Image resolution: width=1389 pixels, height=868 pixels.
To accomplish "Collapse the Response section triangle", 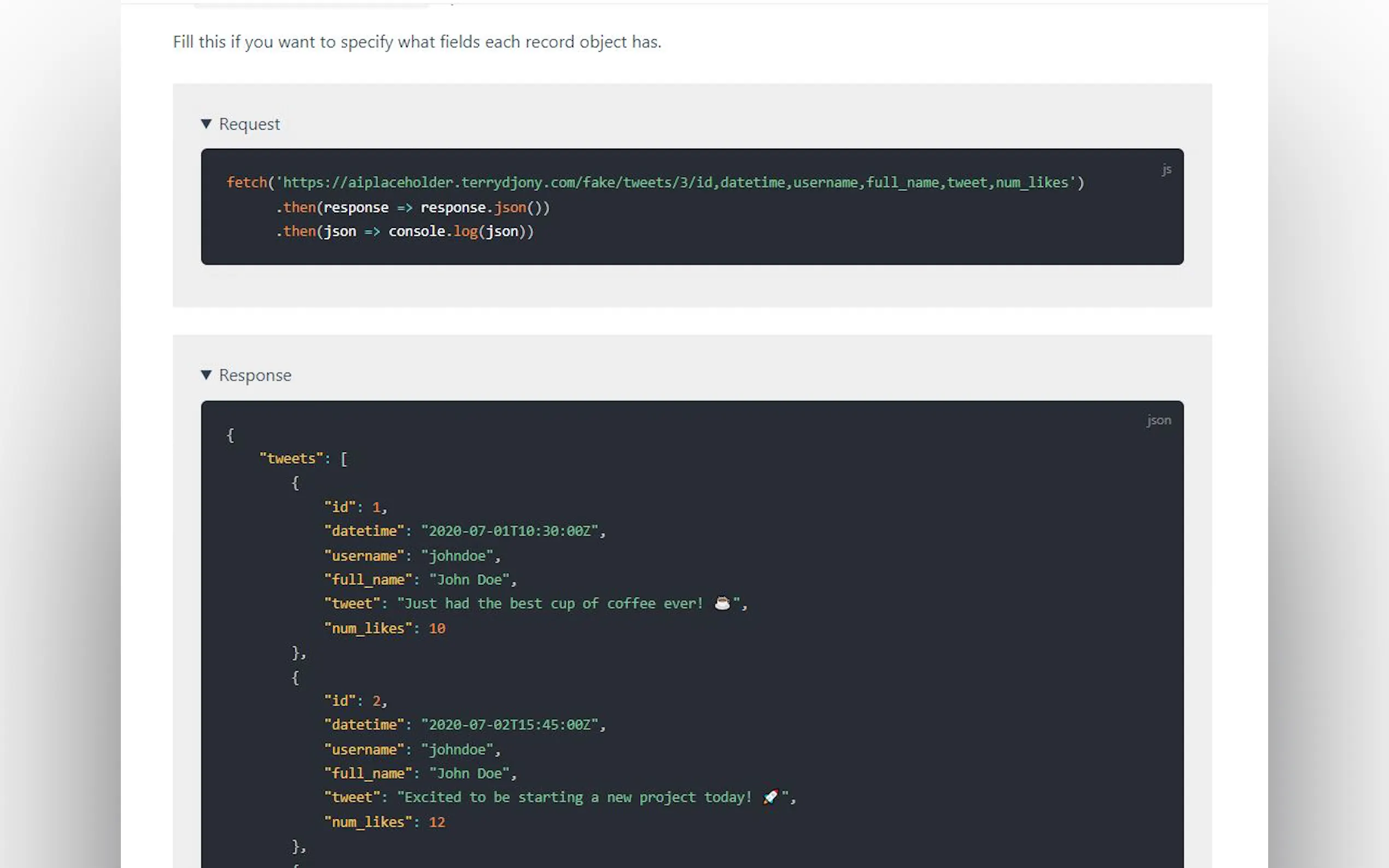I will click(206, 375).
